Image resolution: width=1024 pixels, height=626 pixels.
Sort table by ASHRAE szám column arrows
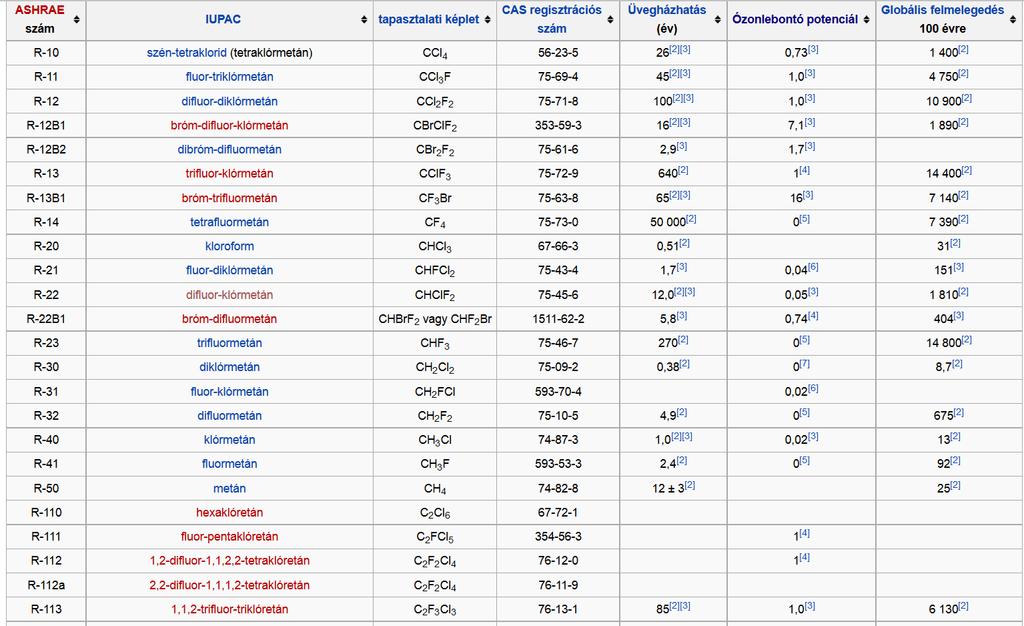77,20
